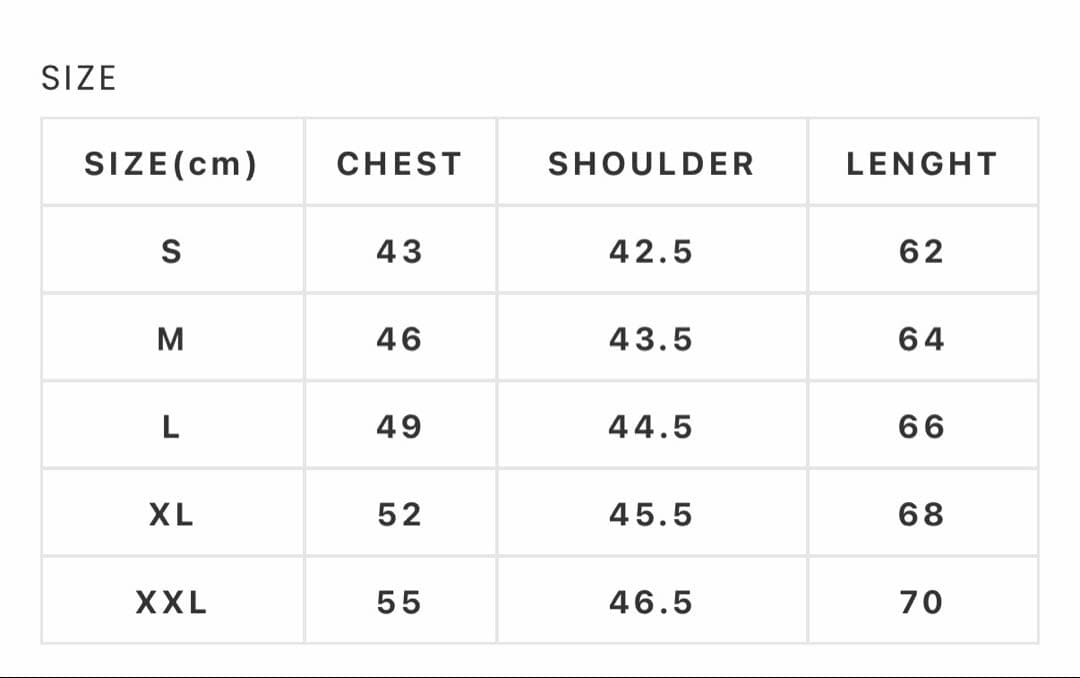
Task: Select the S size row label
Action: click(171, 252)
